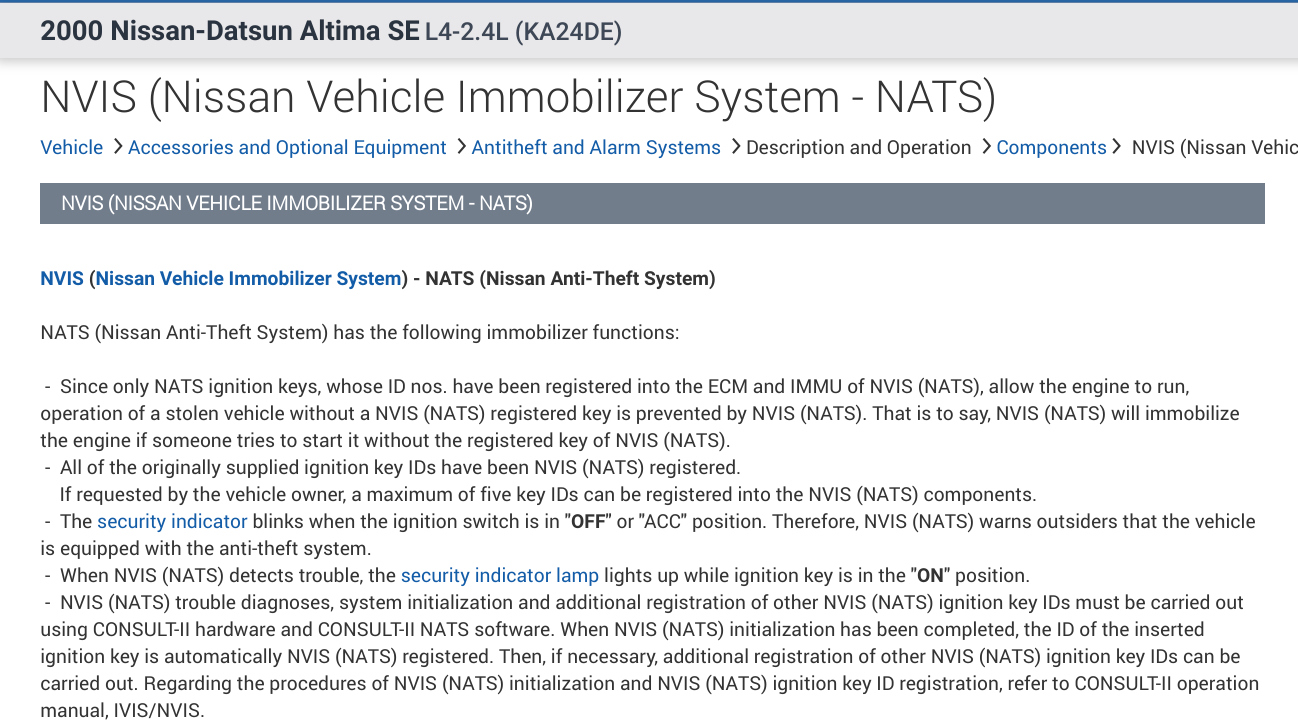The width and height of the screenshot is (1298, 722).
Task: Open the Components breadcrumb link
Action: (x=1051, y=148)
